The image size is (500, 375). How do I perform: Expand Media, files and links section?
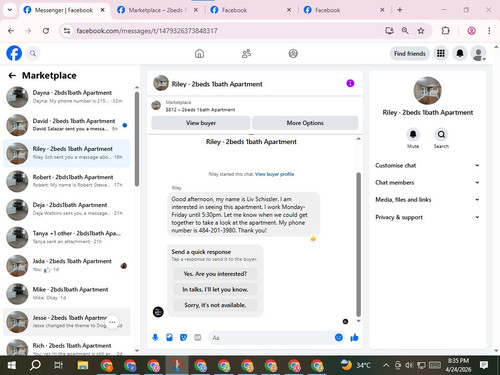pyautogui.click(x=427, y=200)
